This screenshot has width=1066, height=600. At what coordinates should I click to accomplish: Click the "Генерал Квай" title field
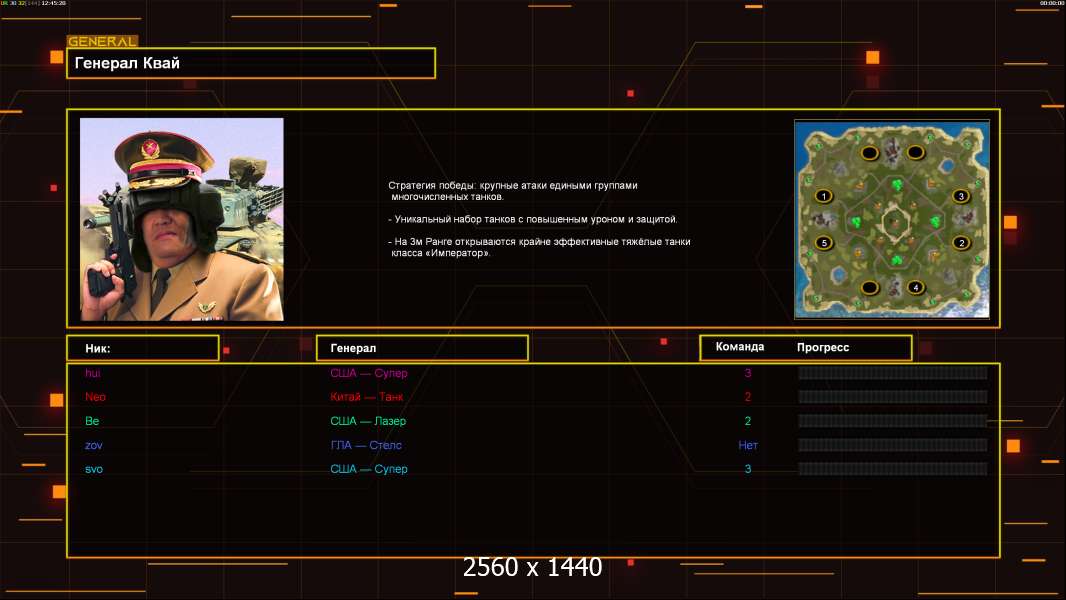pyautogui.click(x=251, y=63)
